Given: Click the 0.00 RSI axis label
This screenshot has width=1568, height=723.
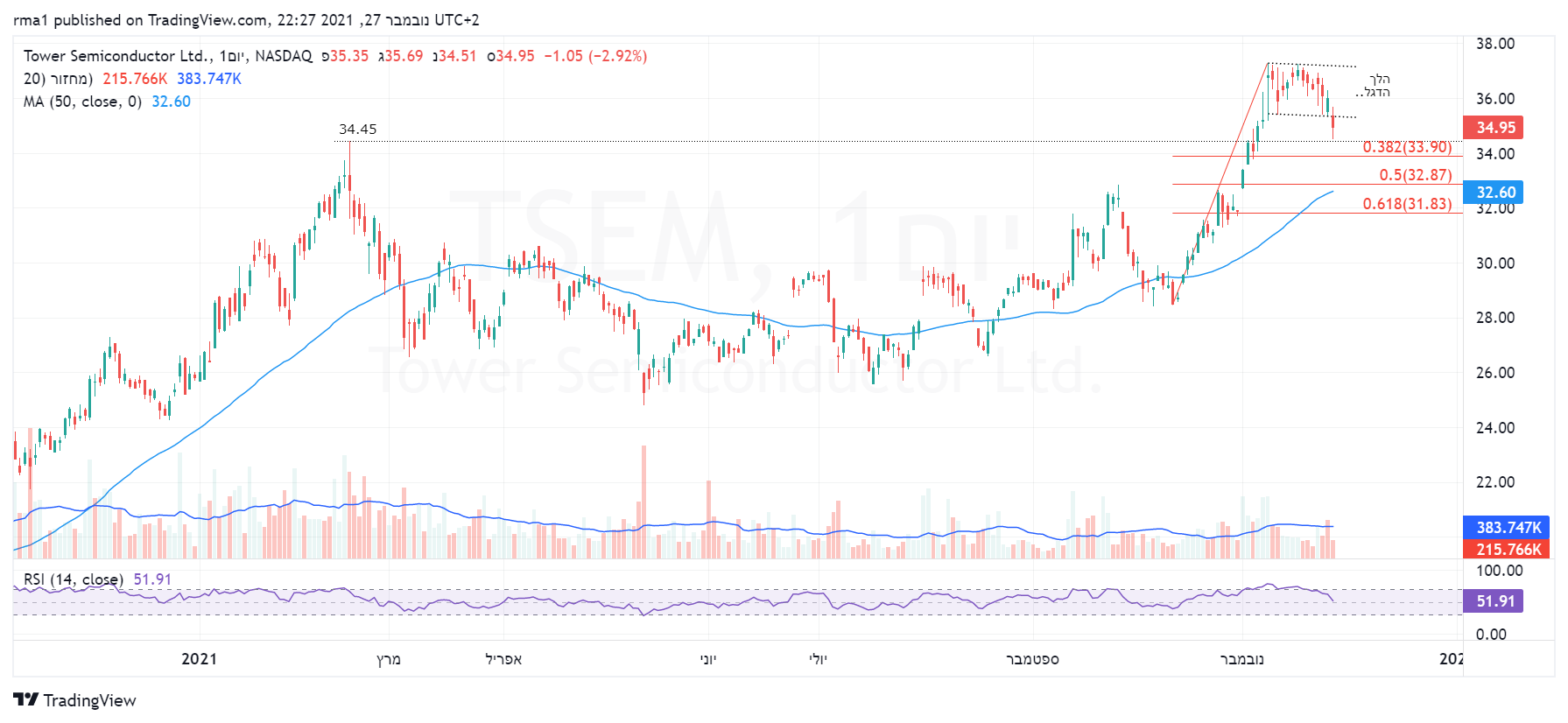Looking at the screenshot, I should click(x=1491, y=635).
